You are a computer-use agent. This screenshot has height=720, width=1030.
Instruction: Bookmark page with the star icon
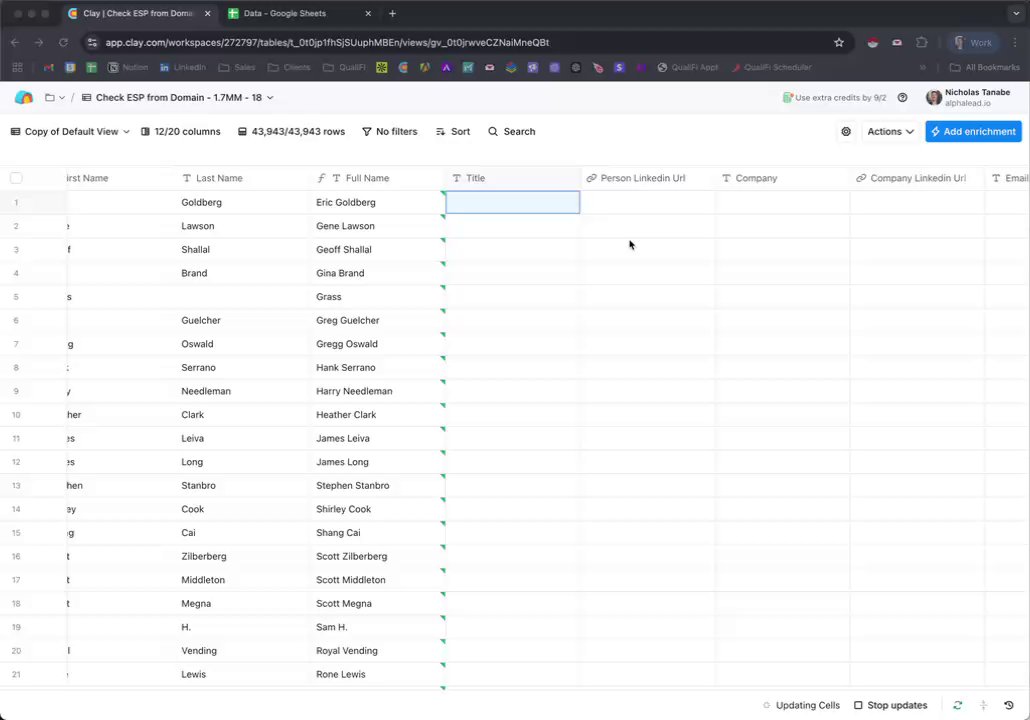pyautogui.click(x=839, y=42)
